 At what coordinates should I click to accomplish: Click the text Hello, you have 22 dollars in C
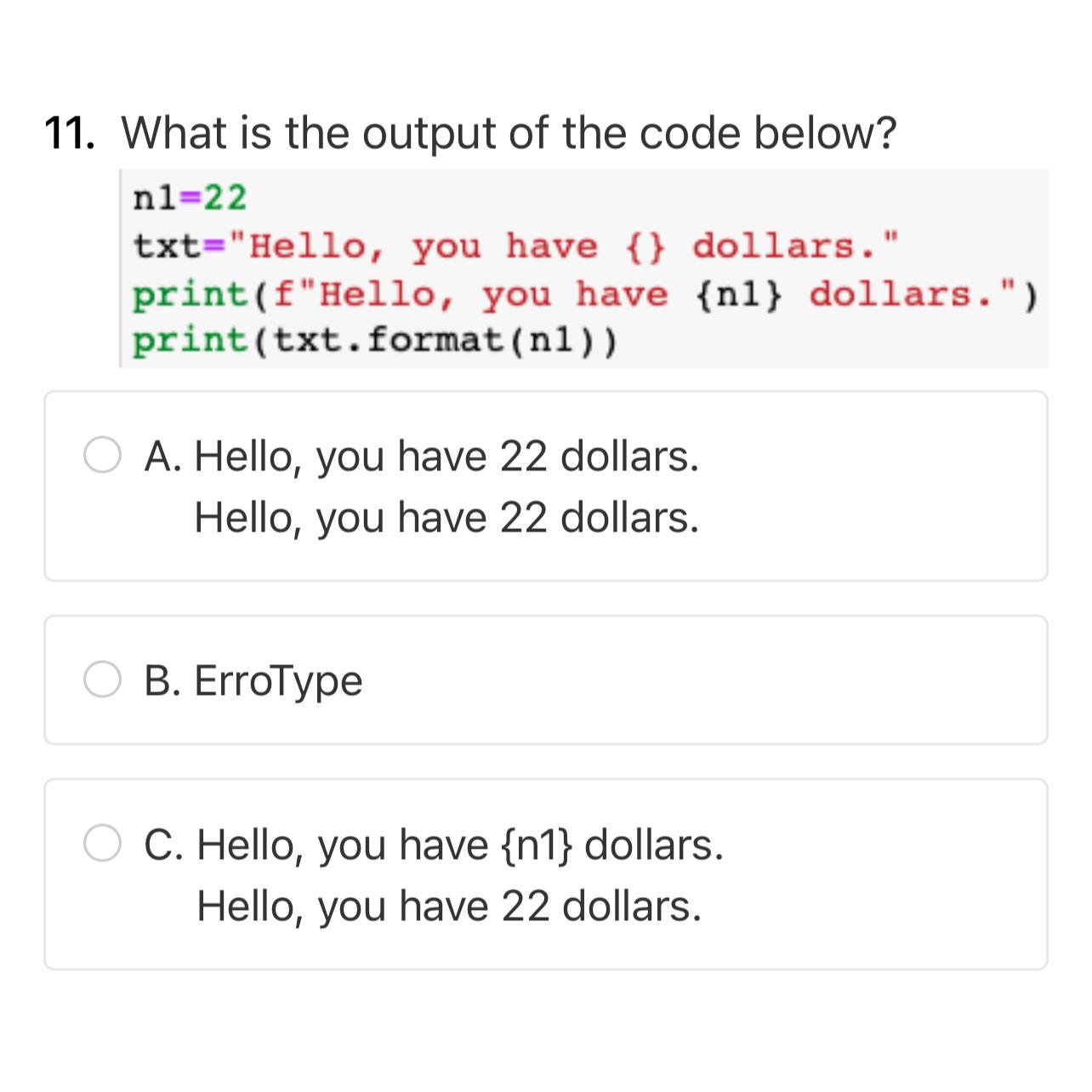(449, 904)
